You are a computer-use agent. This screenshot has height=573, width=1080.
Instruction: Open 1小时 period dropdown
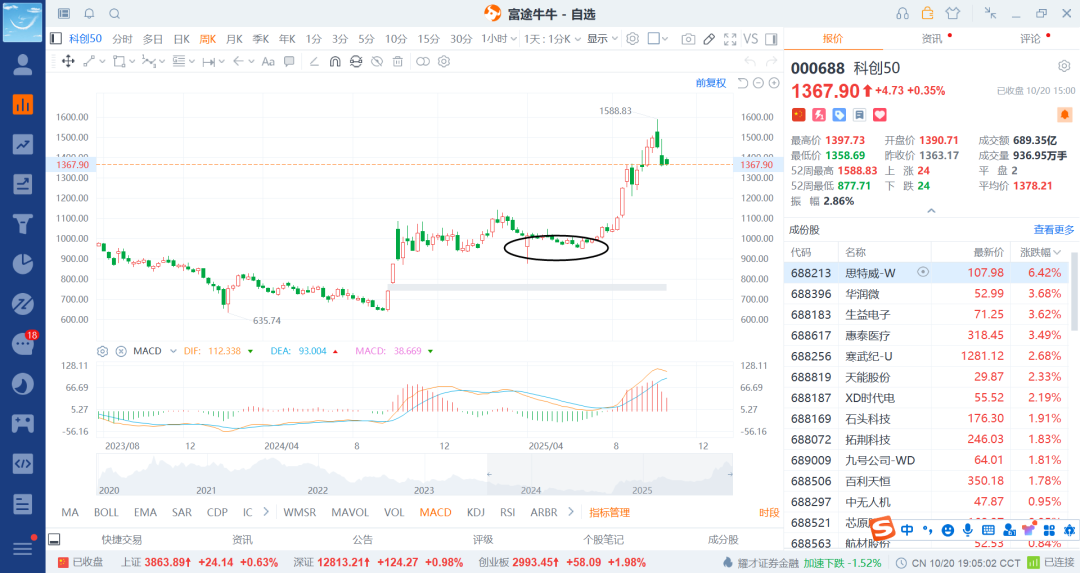[499, 39]
